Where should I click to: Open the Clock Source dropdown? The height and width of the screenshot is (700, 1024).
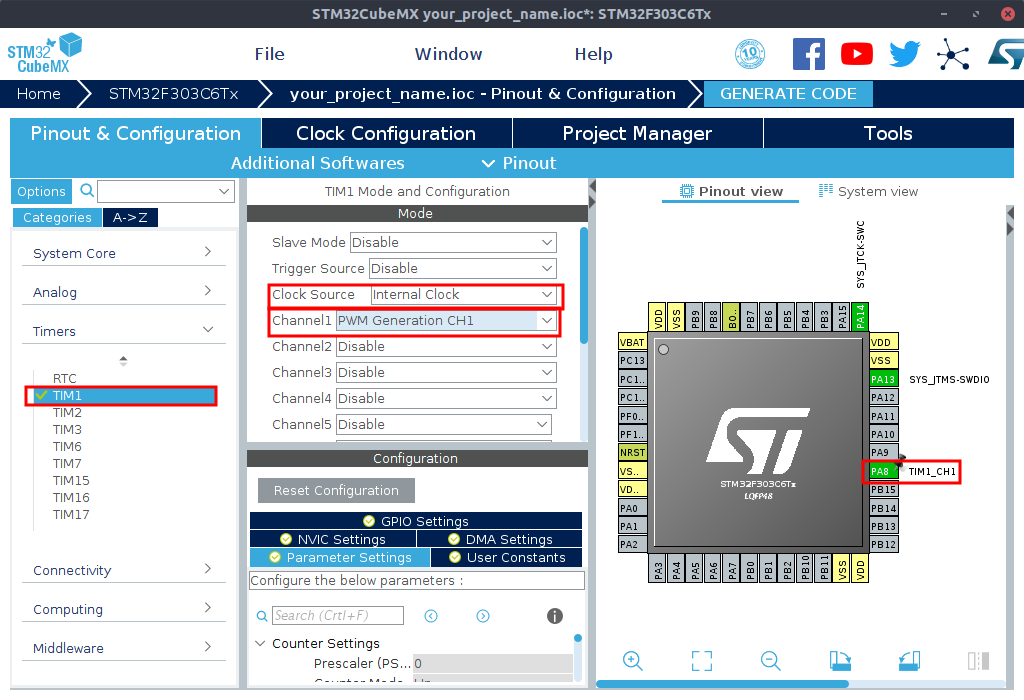point(463,295)
